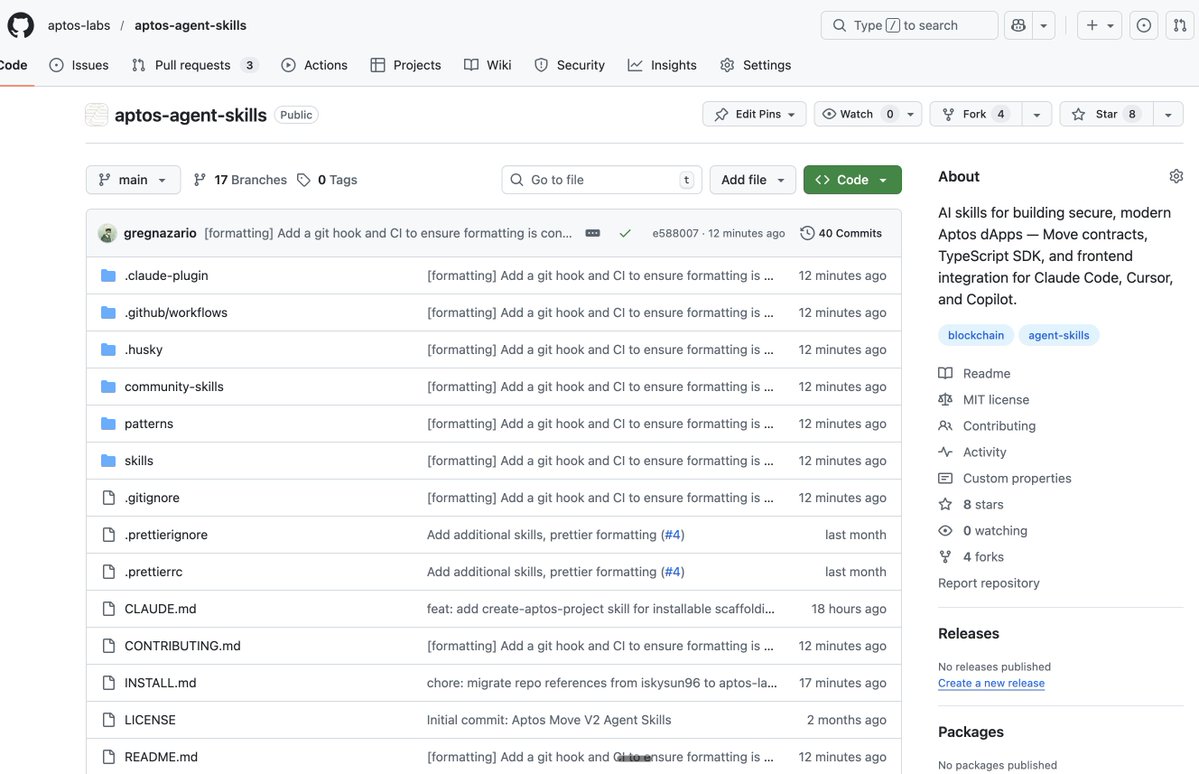This screenshot has width=1199, height=774.
Task: Switch to the Insights tab
Action: 662,65
